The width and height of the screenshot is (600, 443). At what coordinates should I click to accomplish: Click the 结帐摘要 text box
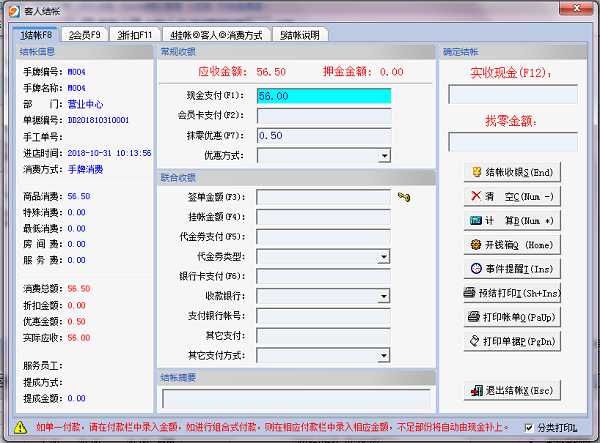pyautogui.click(x=297, y=399)
